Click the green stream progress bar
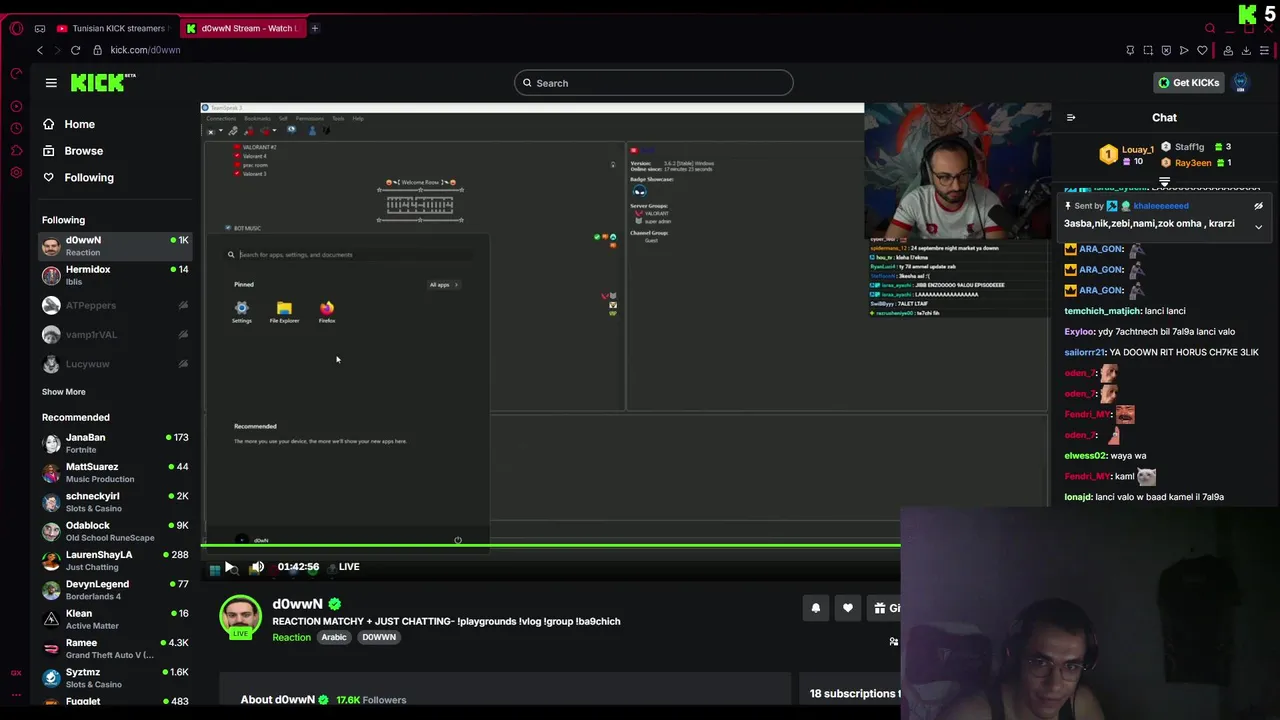1280x720 pixels. pos(552,546)
